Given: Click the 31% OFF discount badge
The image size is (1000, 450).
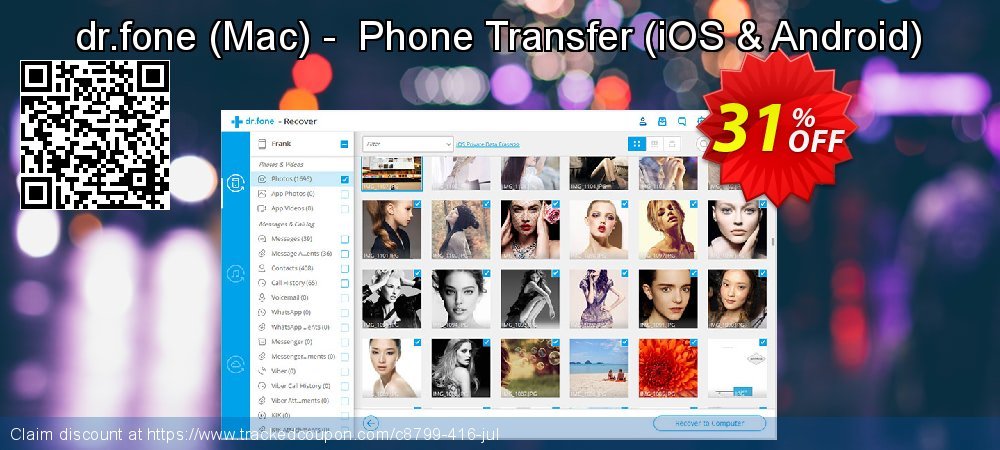Looking at the screenshot, I should (777, 127).
